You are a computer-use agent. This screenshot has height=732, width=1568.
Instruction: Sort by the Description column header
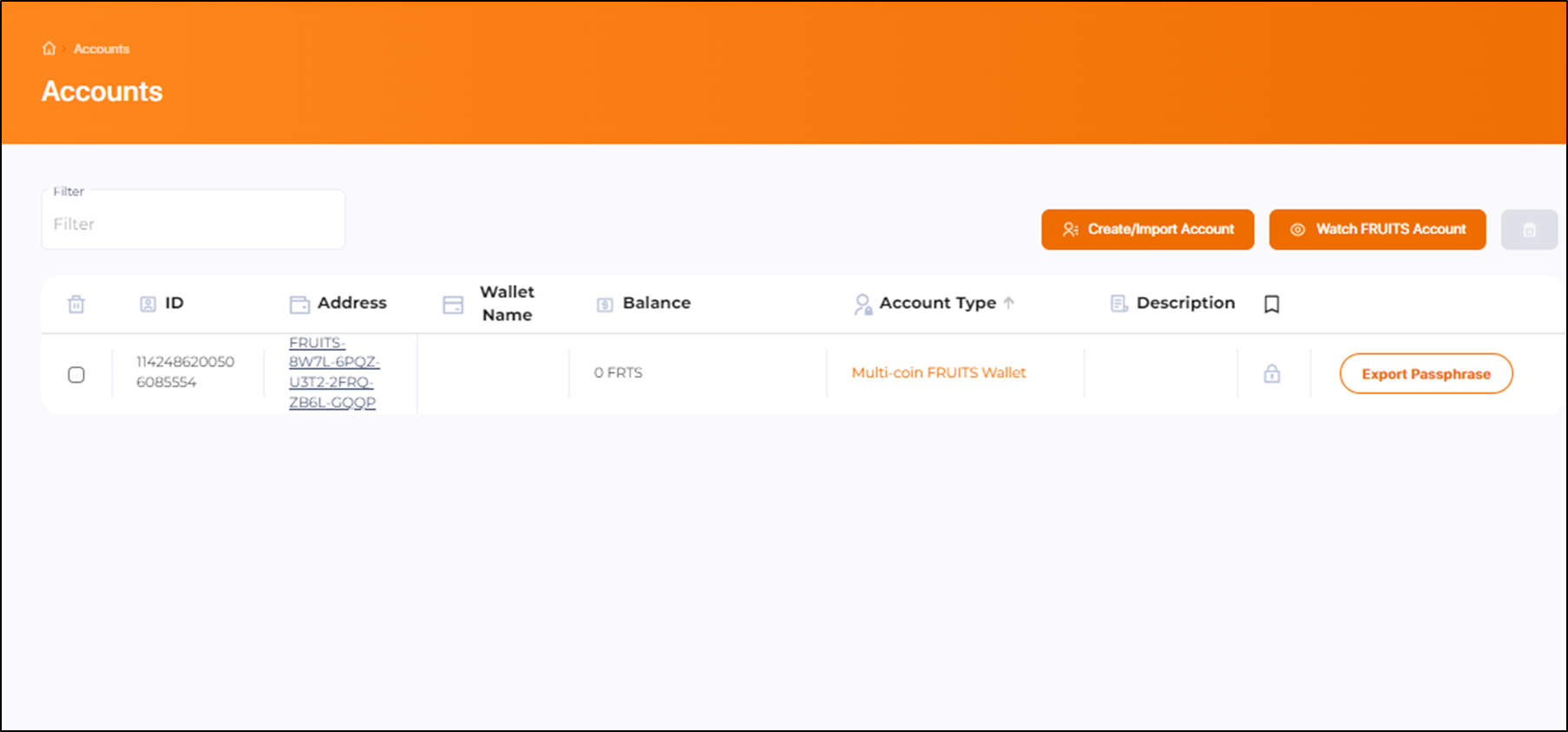pos(1185,303)
